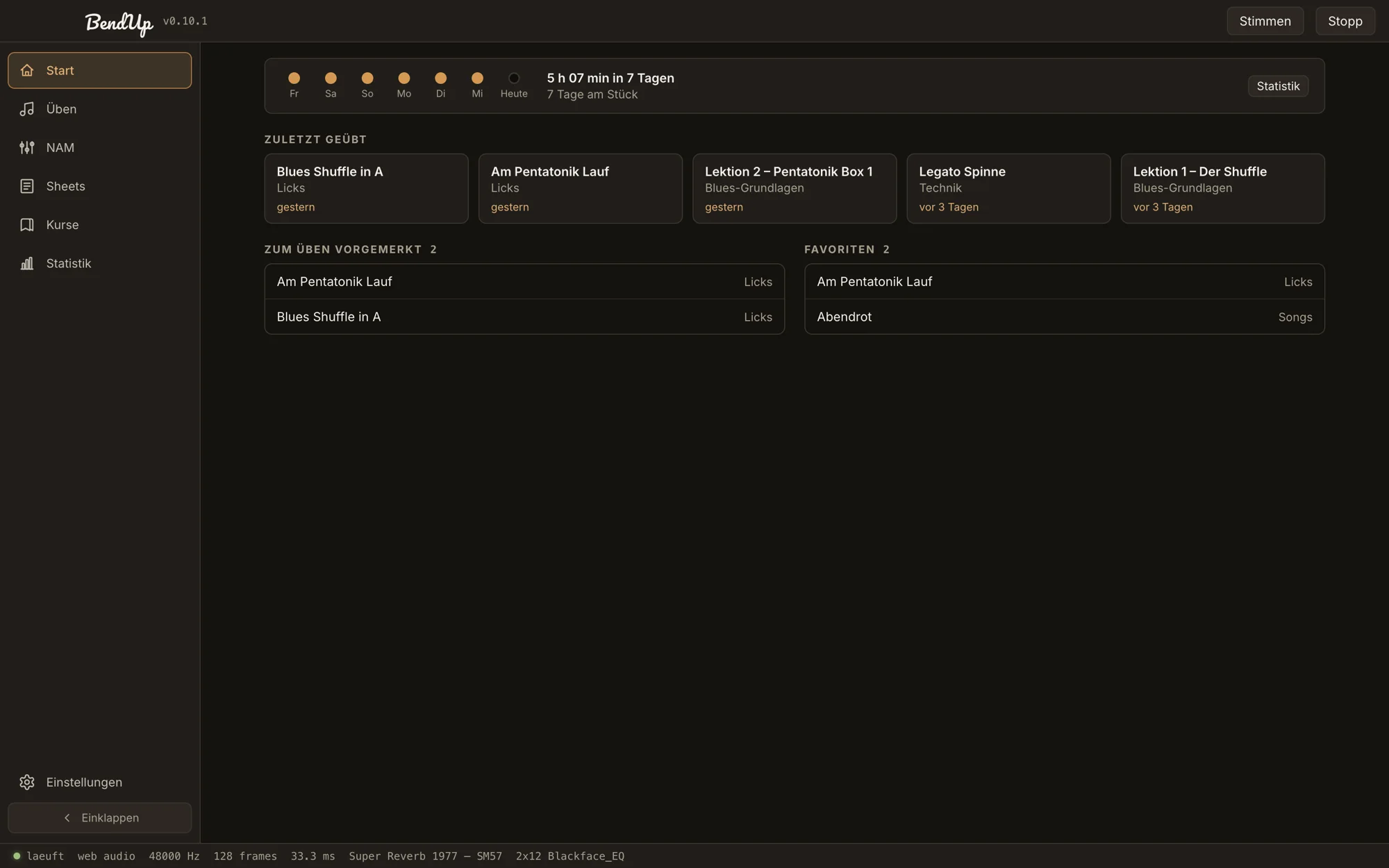Screen dimensions: 1389x868
Task: Open Abendrot in the Favoriten list
Action: pyautogui.click(x=1064, y=317)
